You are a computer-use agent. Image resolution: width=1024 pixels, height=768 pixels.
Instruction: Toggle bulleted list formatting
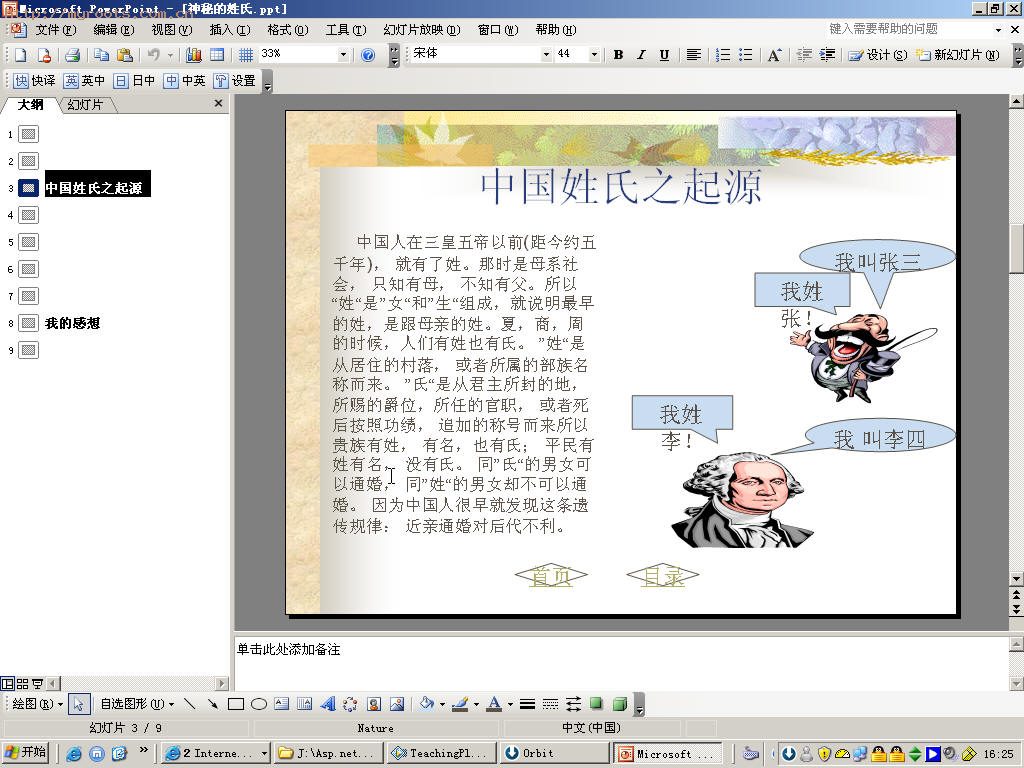(745, 55)
